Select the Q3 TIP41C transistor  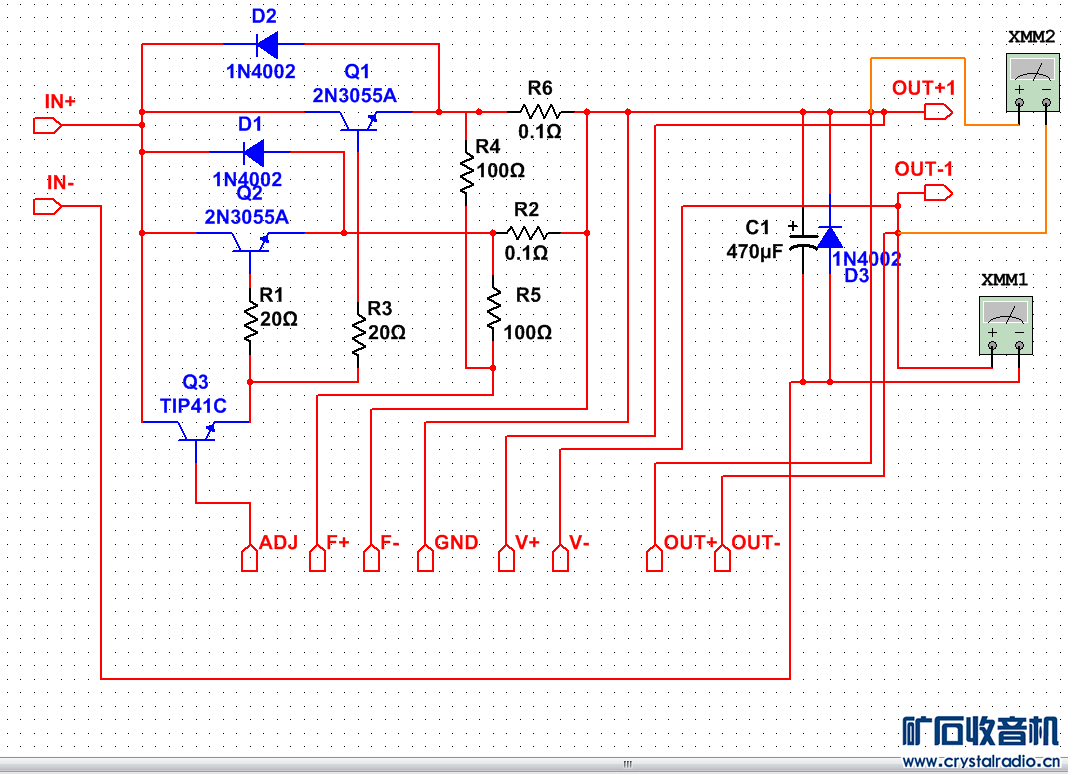(x=196, y=431)
